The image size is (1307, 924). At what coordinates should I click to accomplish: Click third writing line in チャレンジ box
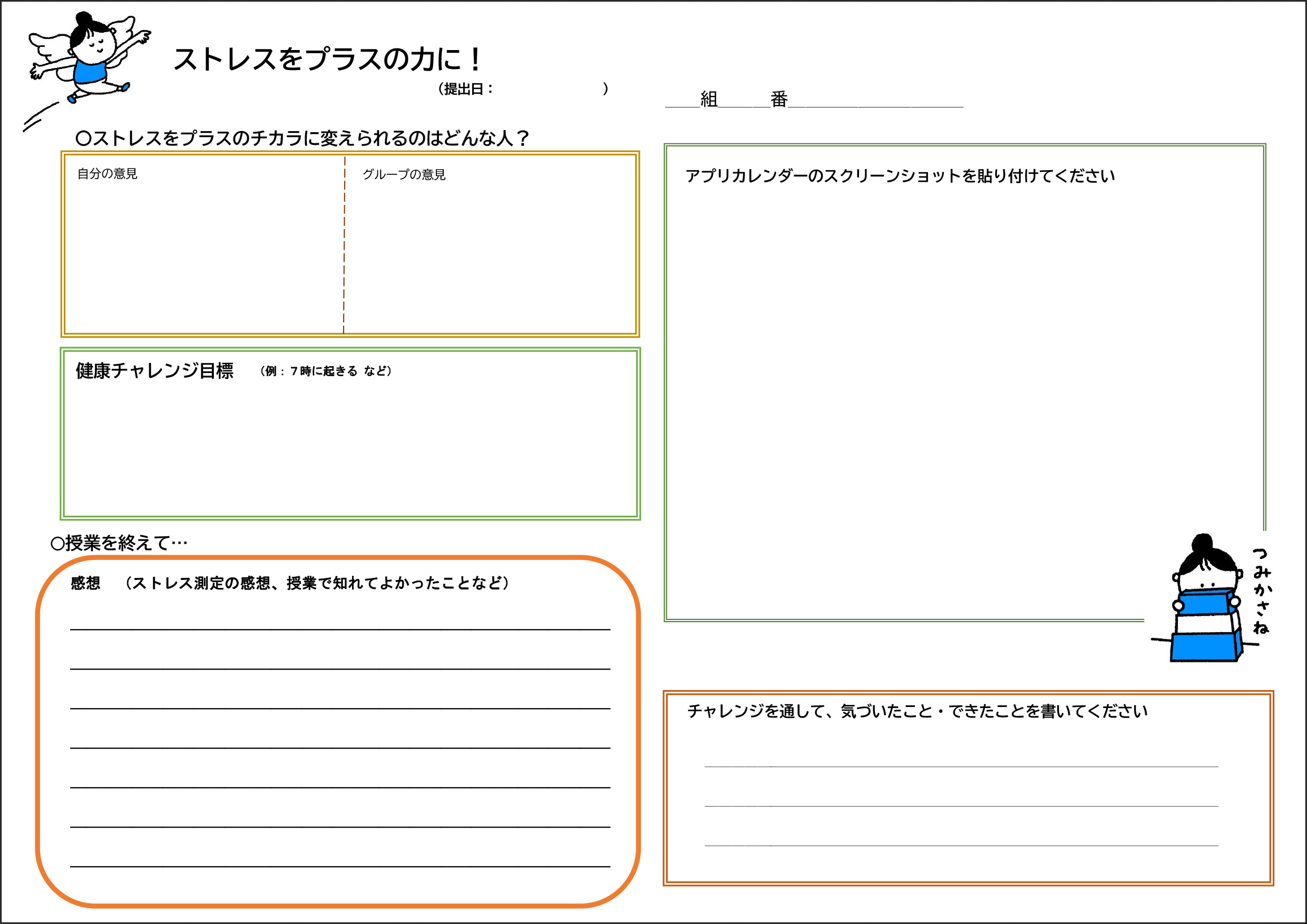[961, 846]
